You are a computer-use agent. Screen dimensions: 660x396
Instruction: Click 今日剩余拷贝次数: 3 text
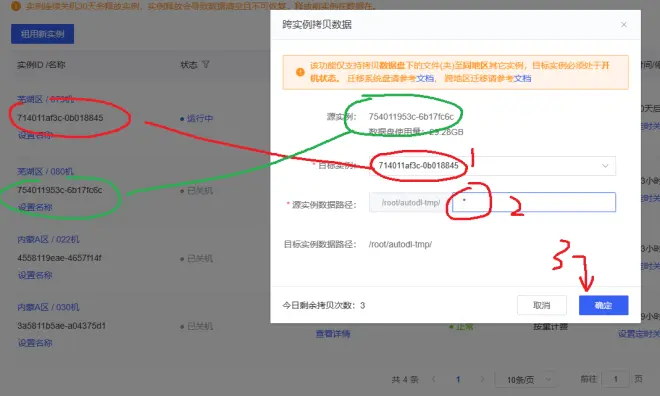pos(324,306)
